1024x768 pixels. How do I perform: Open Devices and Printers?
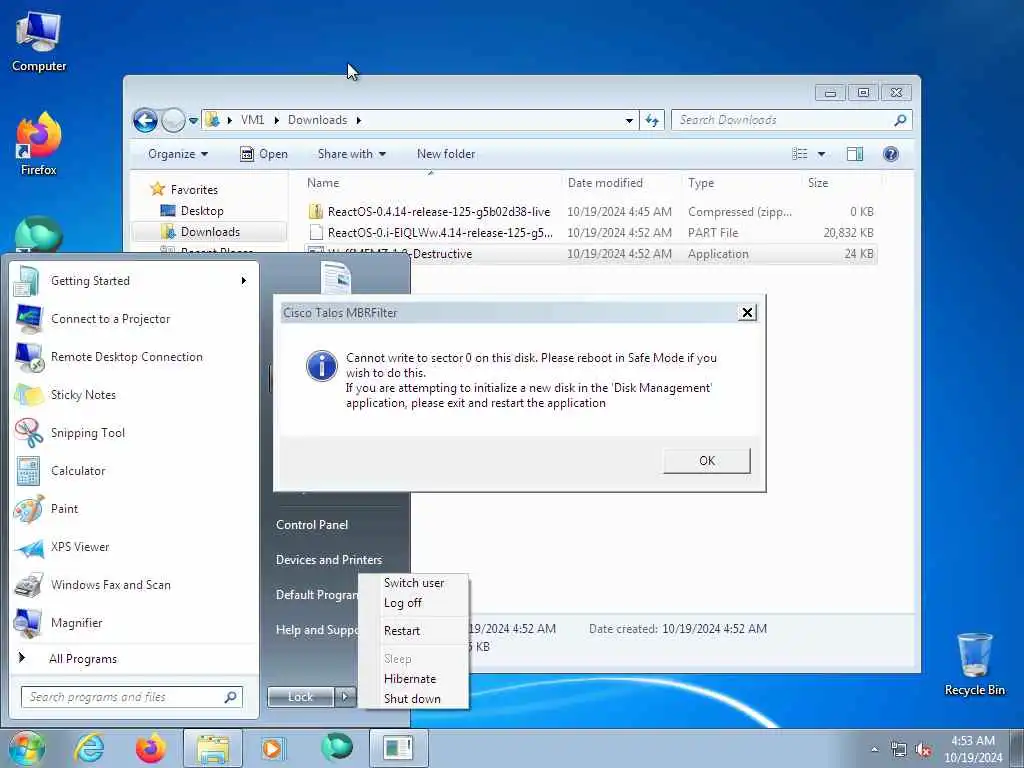(328, 560)
